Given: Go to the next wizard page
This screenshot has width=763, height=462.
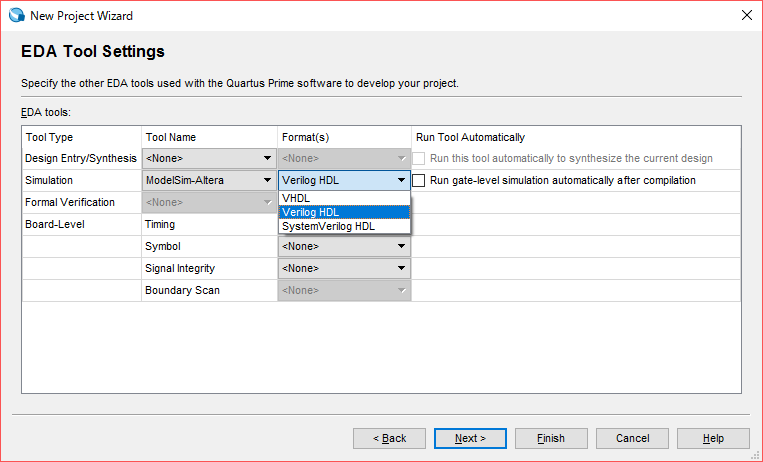Looking at the screenshot, I should tap(470, 438).
